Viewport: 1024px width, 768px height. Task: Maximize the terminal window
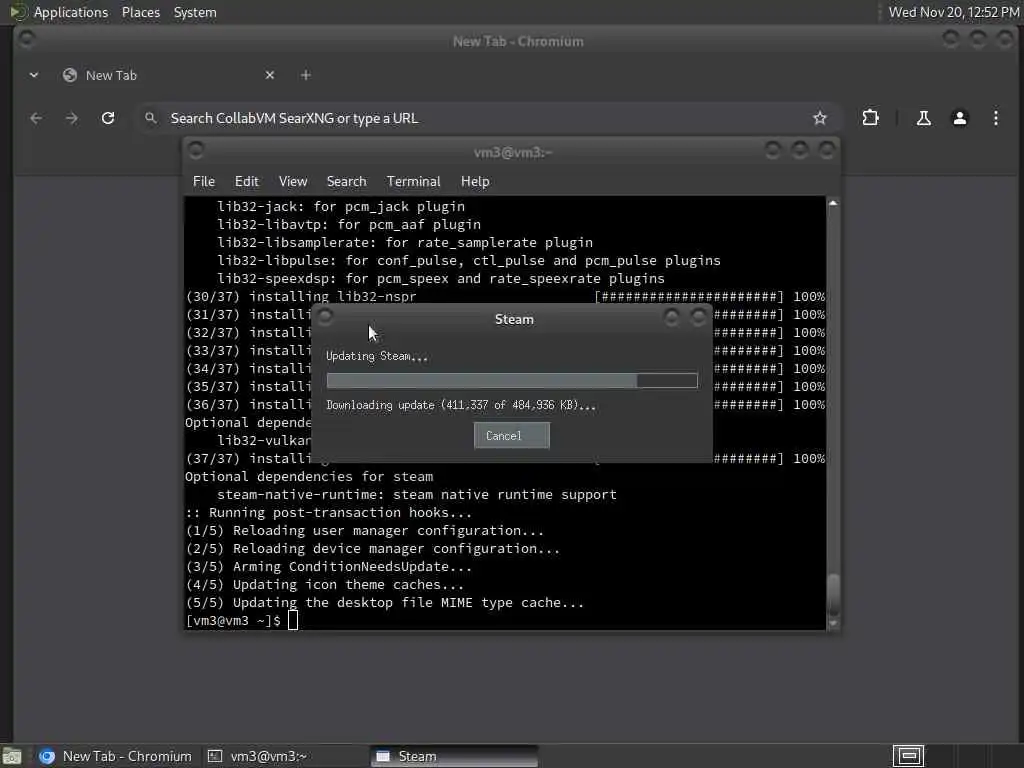[799, 150]
